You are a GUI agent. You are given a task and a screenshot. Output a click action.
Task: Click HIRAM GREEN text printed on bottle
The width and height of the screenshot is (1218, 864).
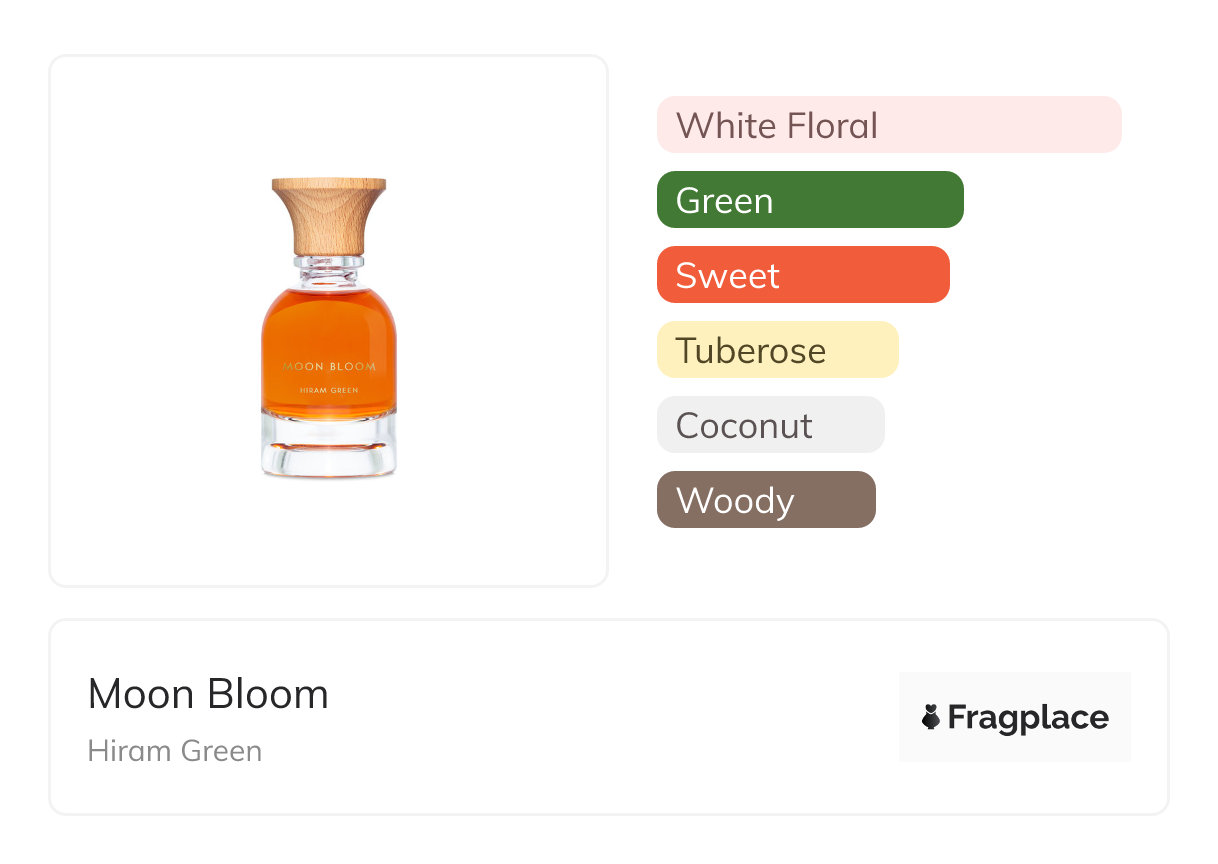pos(329,391)
